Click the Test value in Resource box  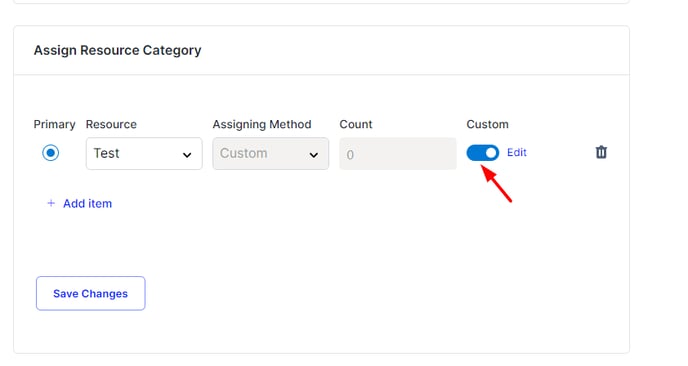point(106,153)
